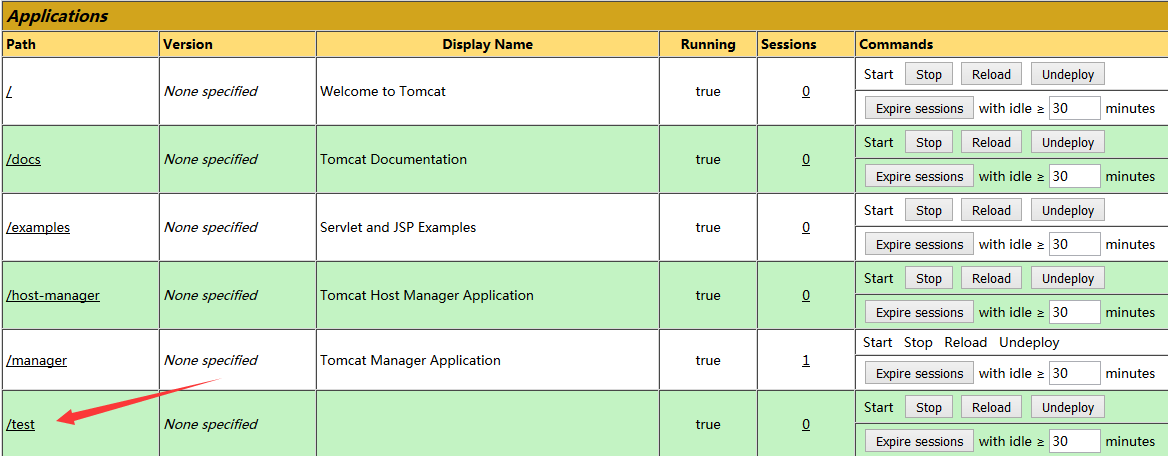
Task: Click the Applications section title
Action: click(x=57, y=16)
